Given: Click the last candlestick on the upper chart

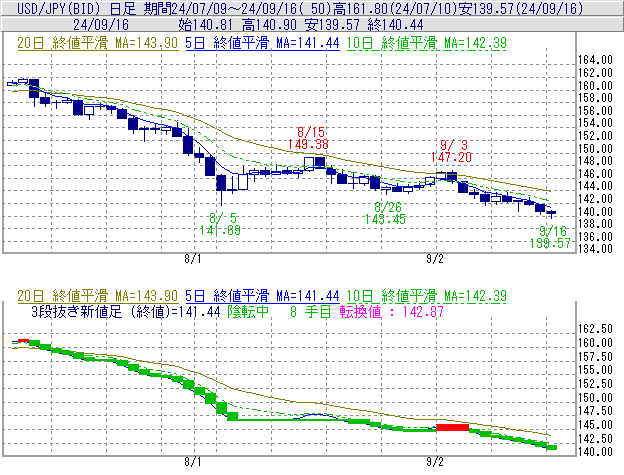Looking at the screenshot, I should 551,213.
